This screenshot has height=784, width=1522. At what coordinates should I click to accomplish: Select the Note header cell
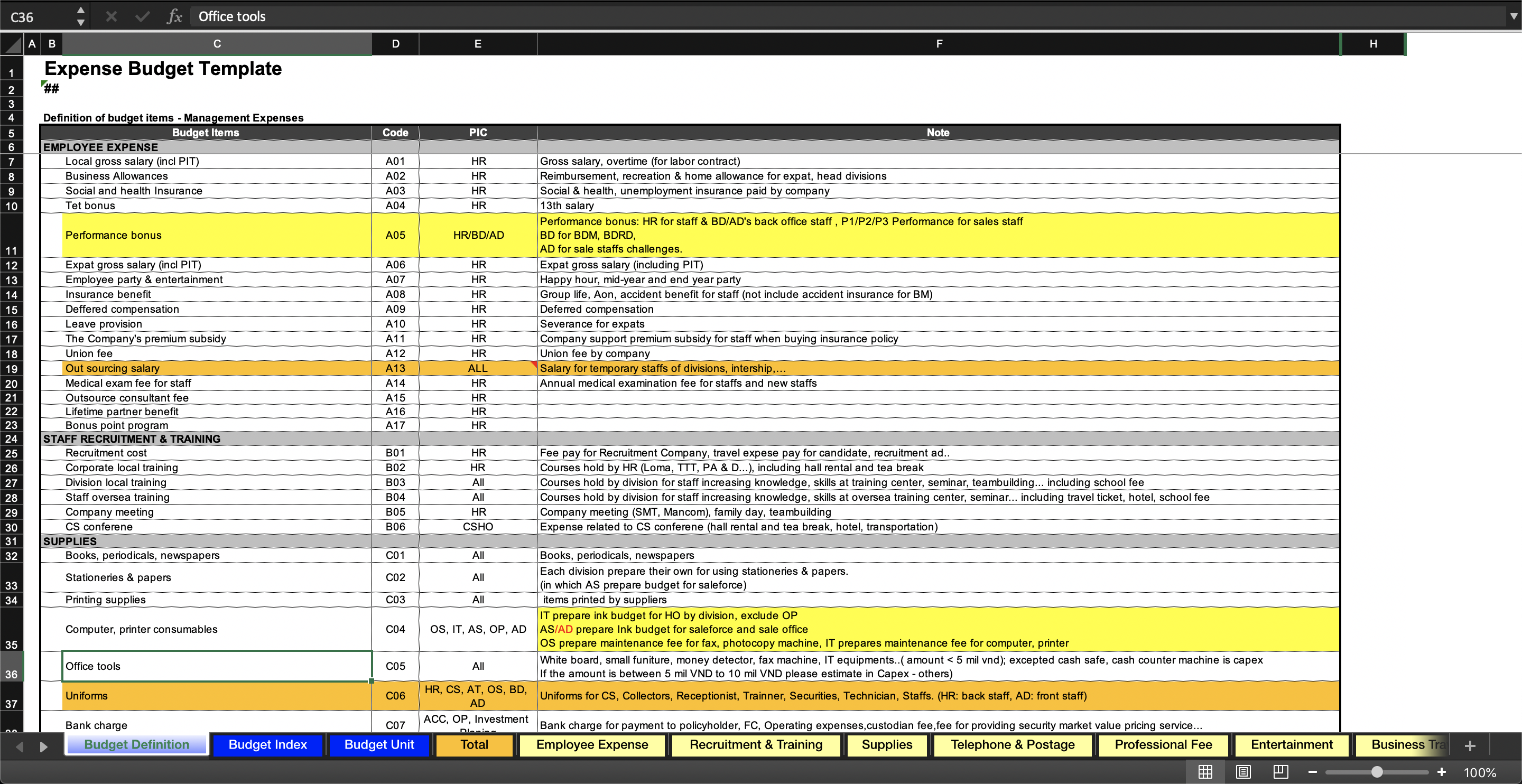click(x=938, y=133)
